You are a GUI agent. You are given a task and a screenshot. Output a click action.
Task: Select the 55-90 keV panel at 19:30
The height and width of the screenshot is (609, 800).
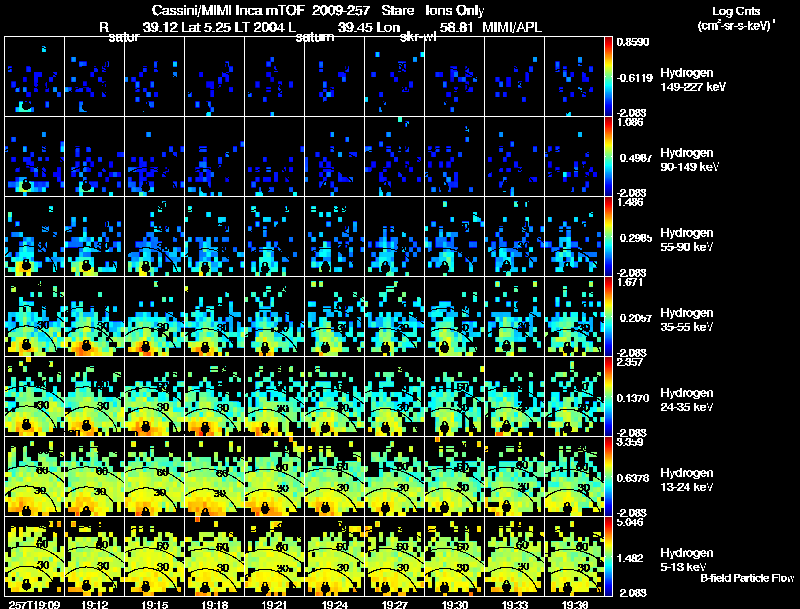pyautogui.click(x=455, y=237)
